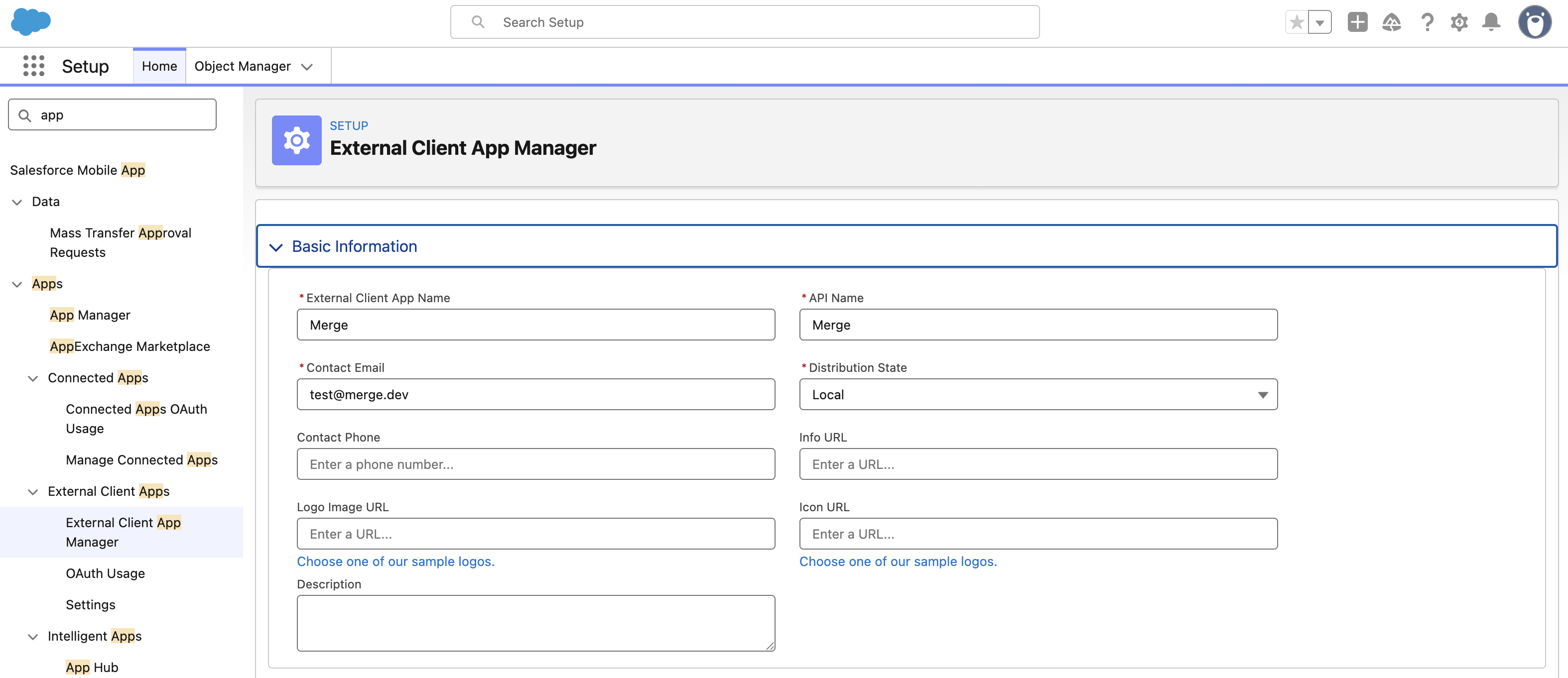This screenshot has height=678, width=1568.
Task: Collapse the Data tree section
Action: point(17,202)
